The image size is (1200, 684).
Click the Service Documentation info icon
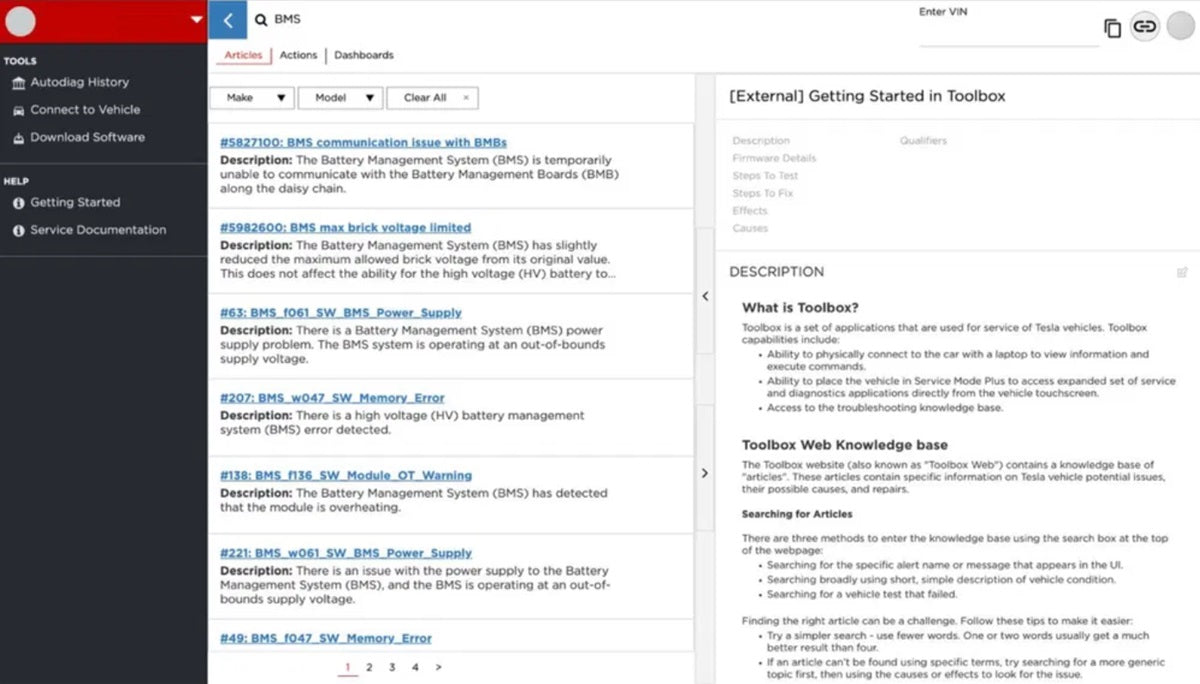19,230
